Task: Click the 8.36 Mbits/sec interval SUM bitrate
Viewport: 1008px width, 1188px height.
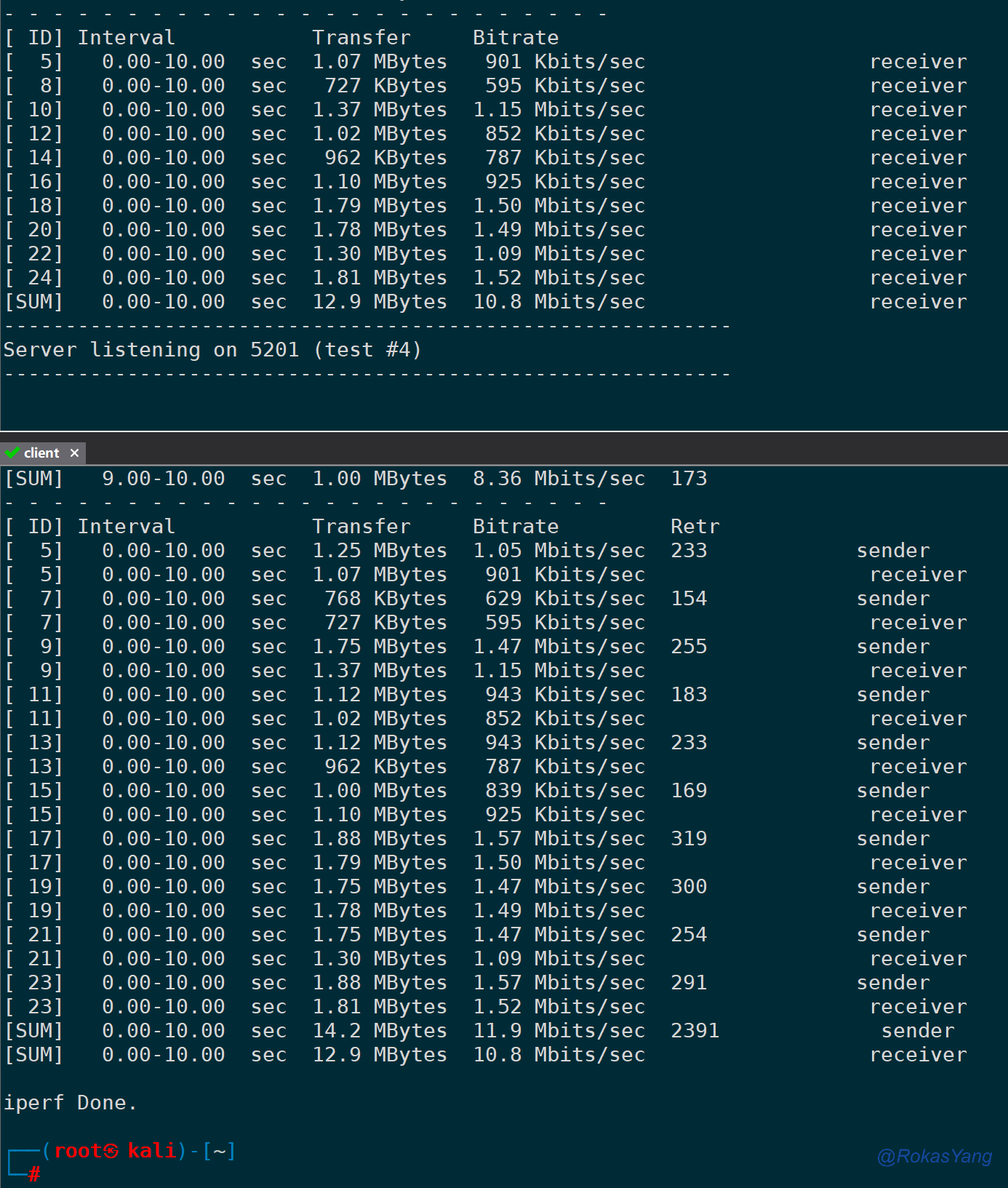Action: [559, 479]
